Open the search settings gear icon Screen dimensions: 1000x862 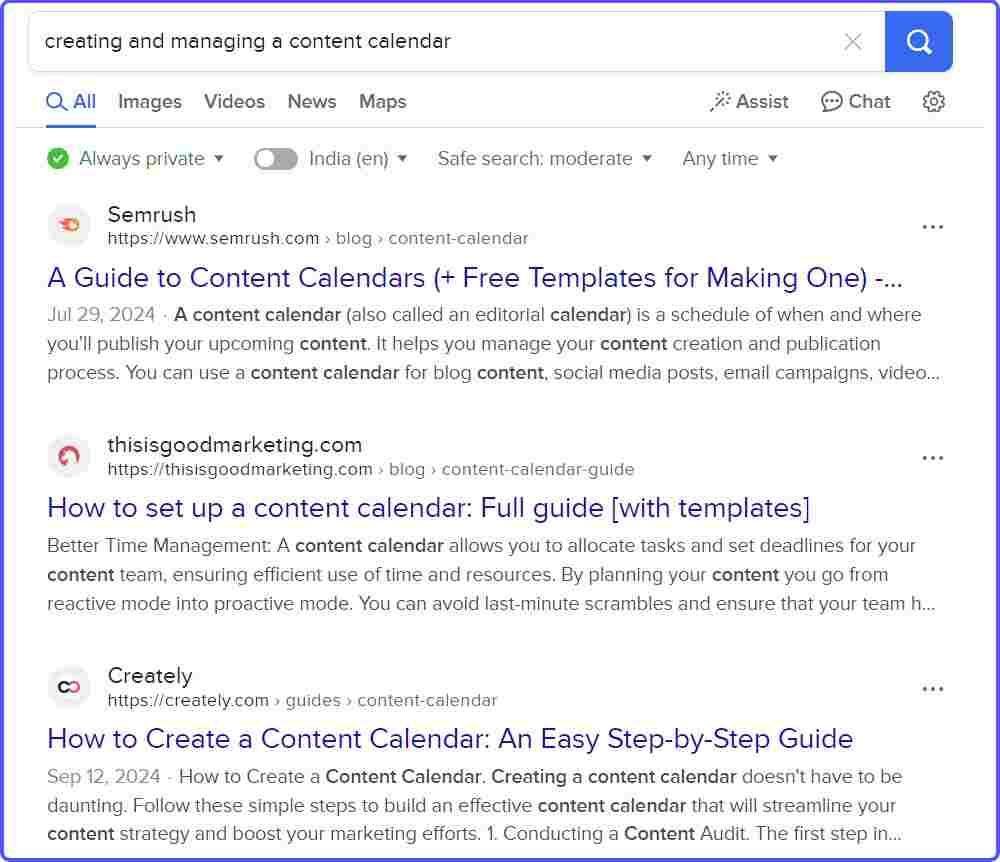(934, 101)
